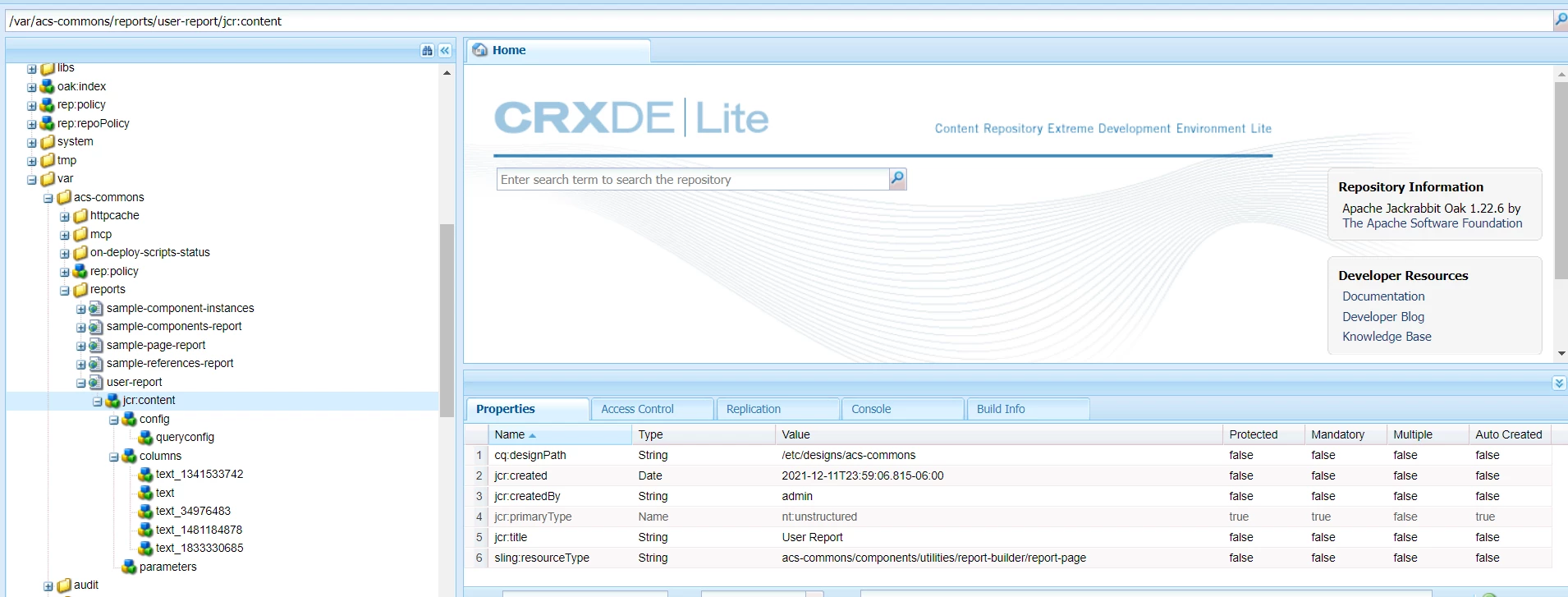Switch to the Properties tab
This screenshot has width=1568, height=597.
click(x=528, y=409)
